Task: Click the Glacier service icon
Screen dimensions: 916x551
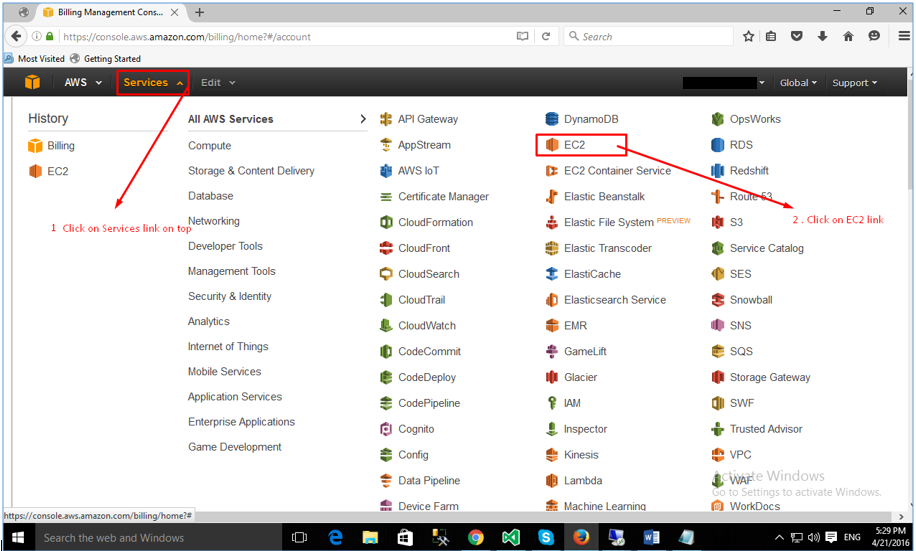Action: pyautogui.click(x=552, y=377)
